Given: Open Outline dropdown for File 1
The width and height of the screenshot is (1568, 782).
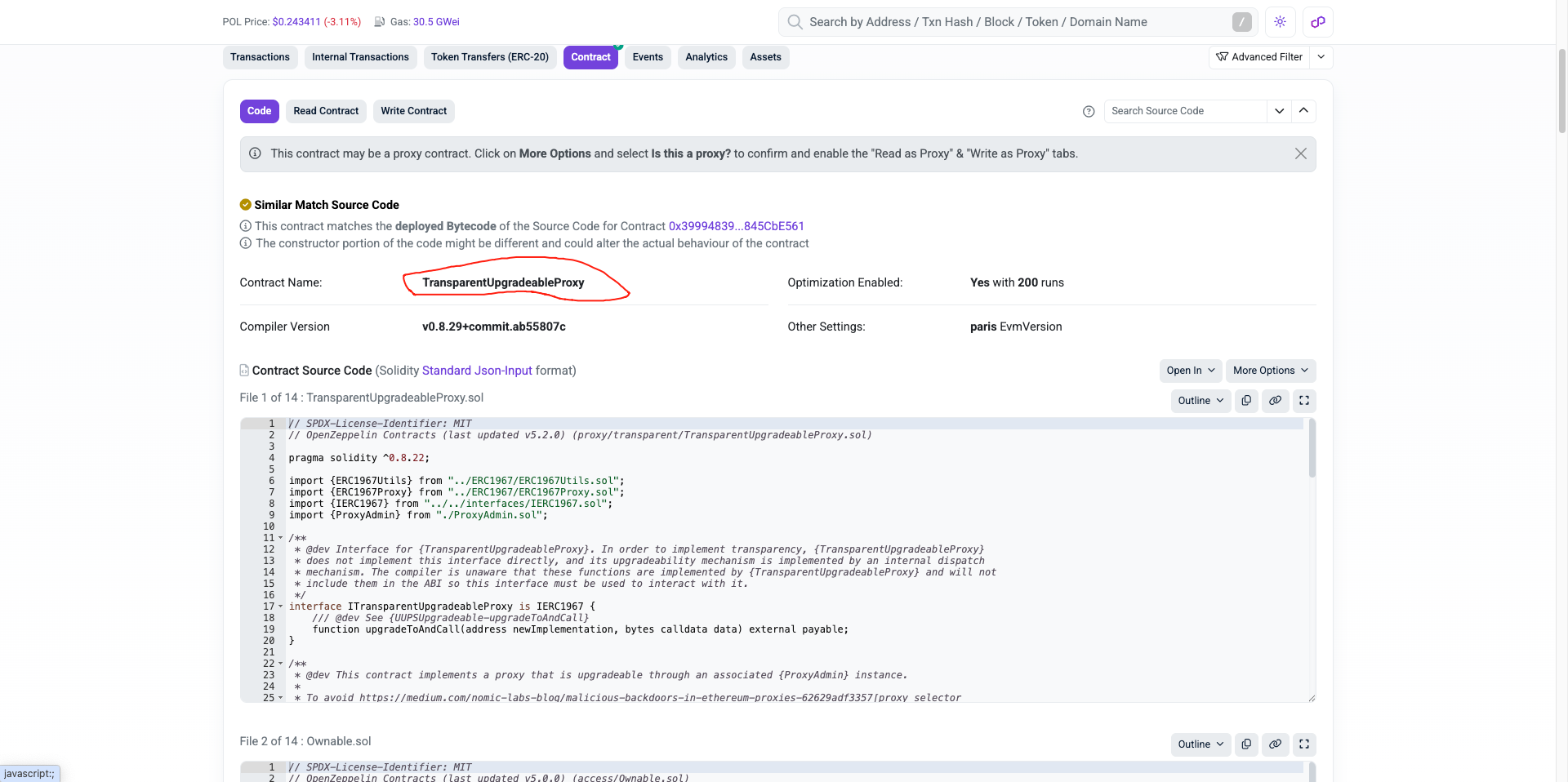Looking at the screenshot, I should pyautogui.click(x=1200, y=401).
